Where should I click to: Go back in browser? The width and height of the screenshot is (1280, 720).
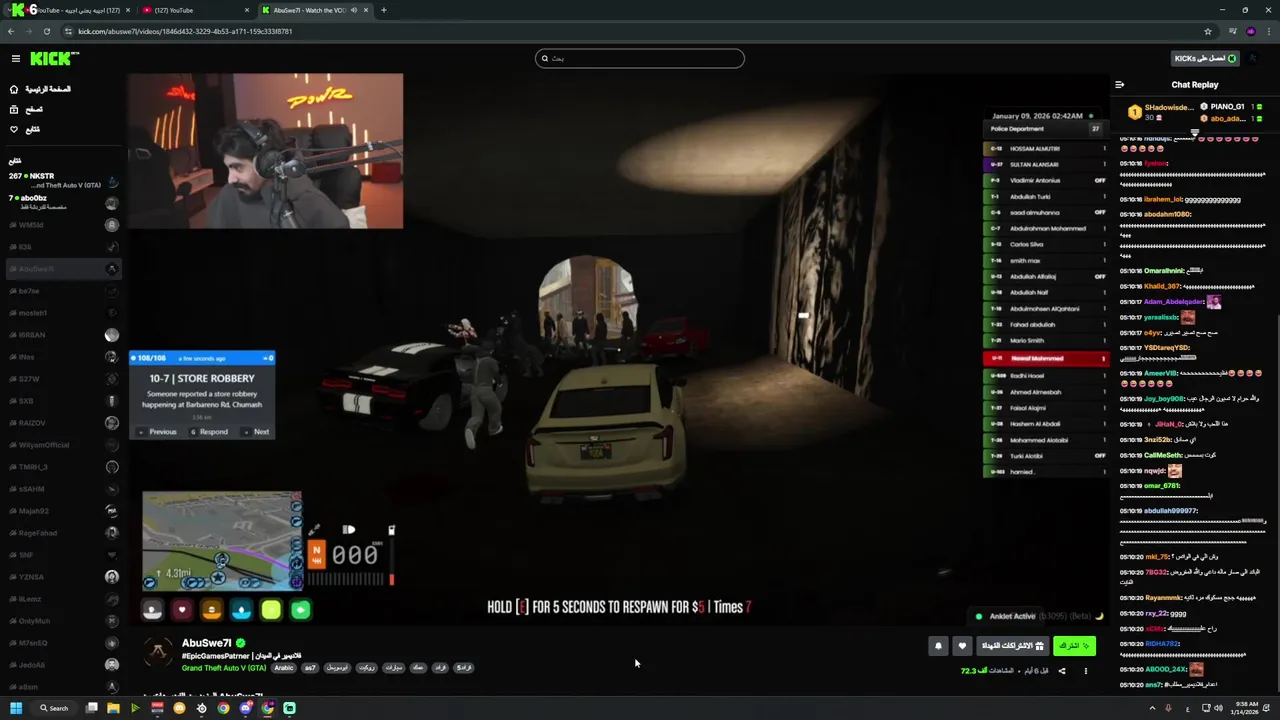tap(11, 31)
